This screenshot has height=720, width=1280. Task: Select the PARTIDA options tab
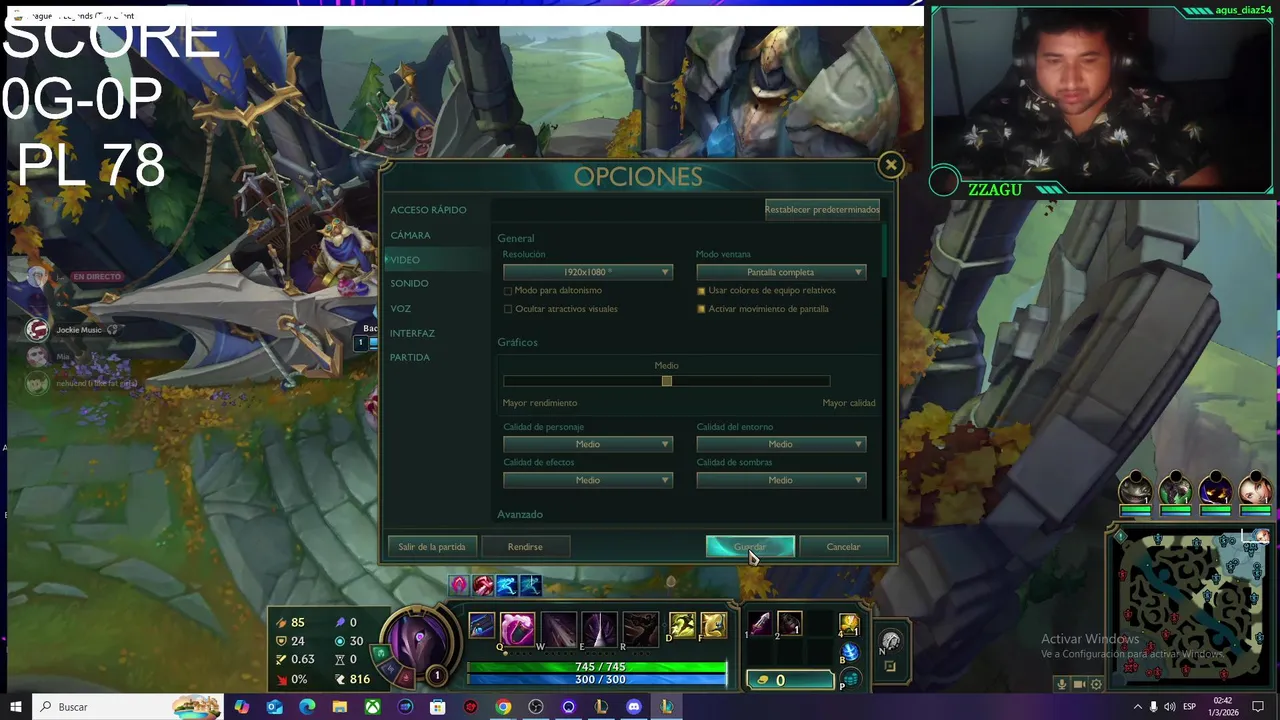click(x=410, y=357)
